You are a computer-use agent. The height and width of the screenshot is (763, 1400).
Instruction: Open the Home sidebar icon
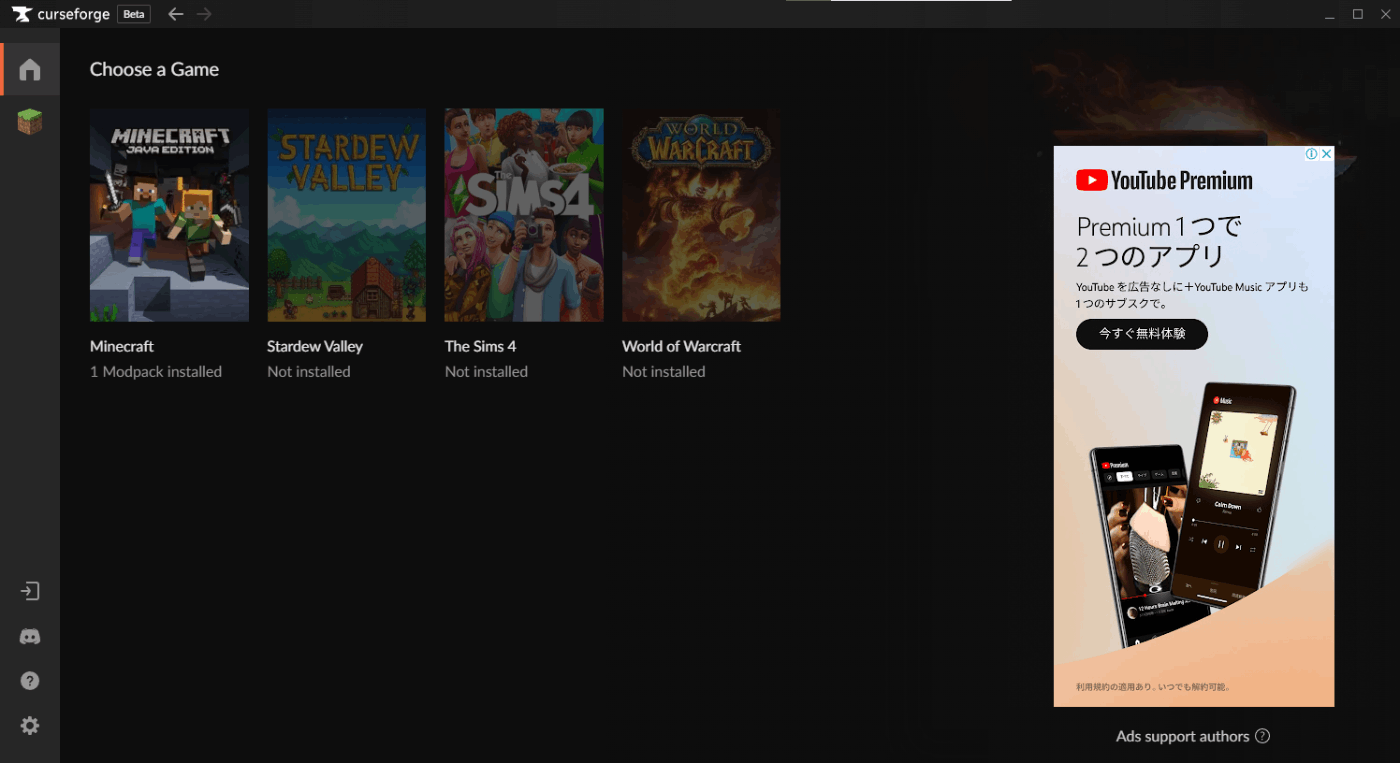(30, 69)
